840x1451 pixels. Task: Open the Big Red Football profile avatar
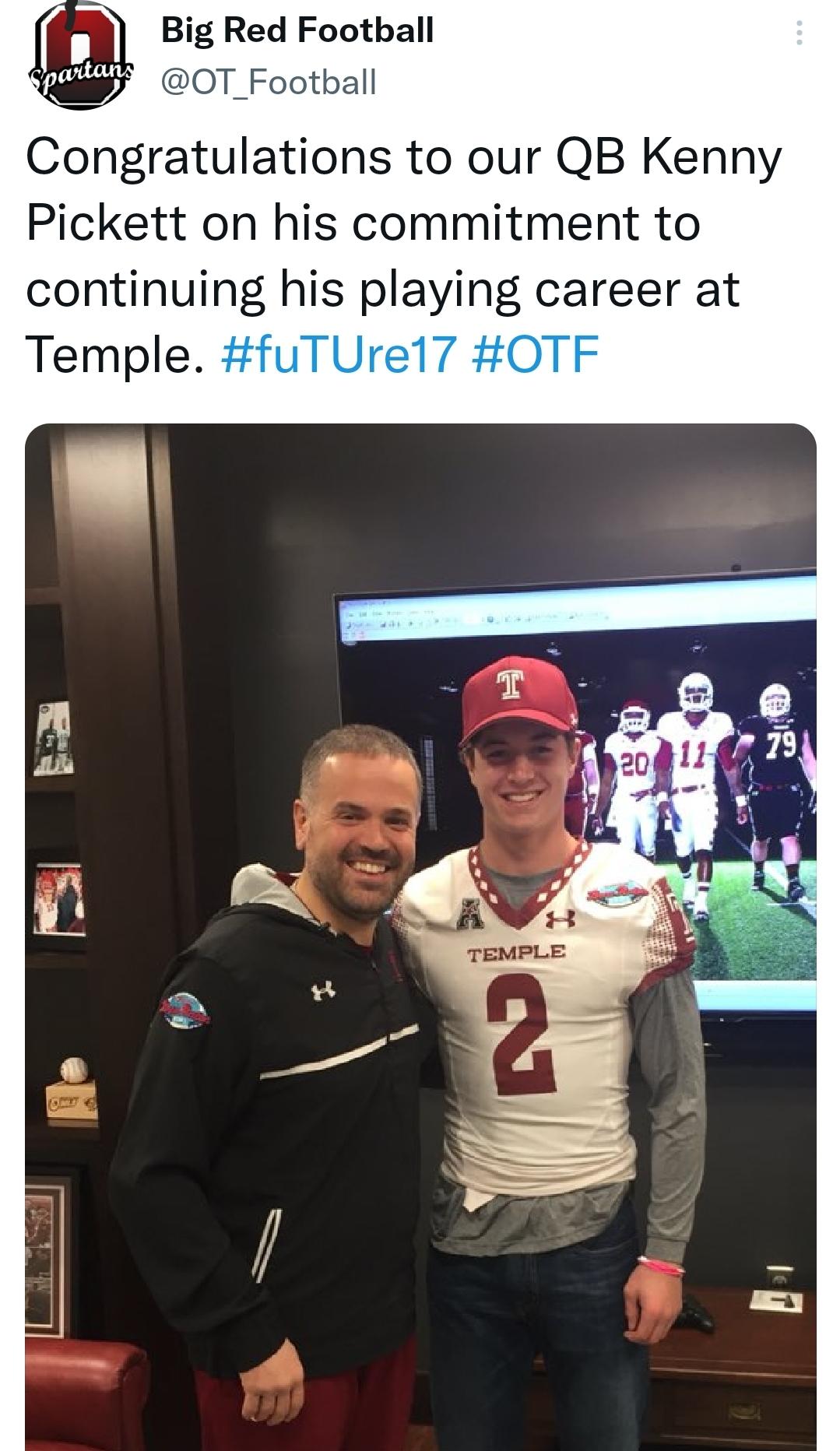pos(80,56)
